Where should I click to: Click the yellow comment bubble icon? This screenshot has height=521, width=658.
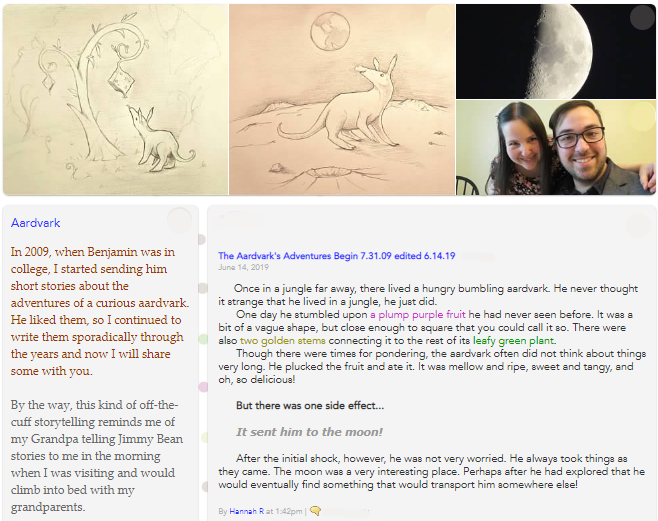[315, 511]
